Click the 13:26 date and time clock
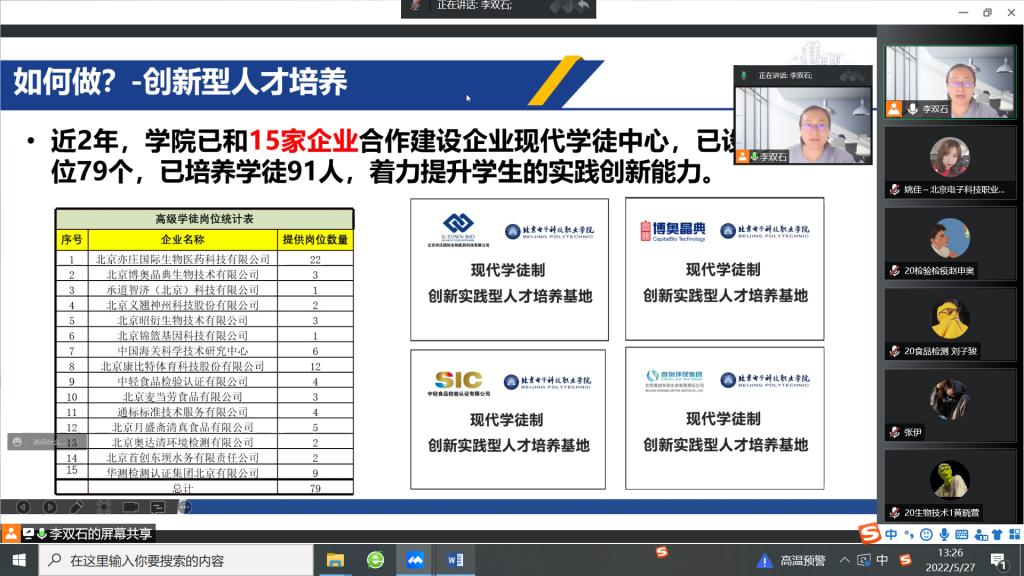This screenshot has height=576, width=1024. (951, 560)
